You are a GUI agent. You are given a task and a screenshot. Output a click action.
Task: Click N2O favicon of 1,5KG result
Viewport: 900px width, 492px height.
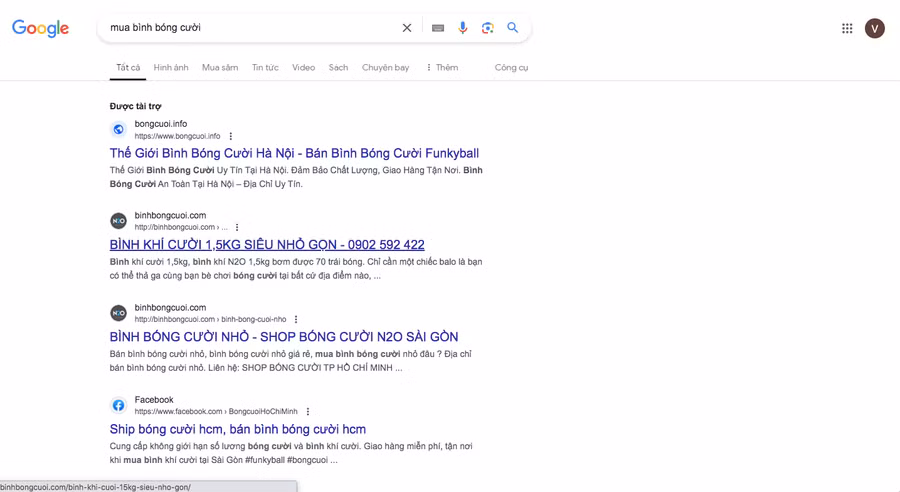118,221
